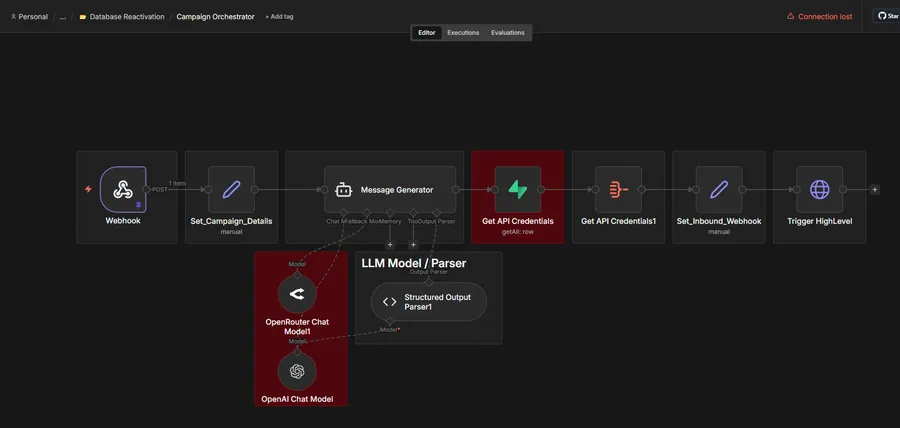Open the Message Generator agent node
This screenshot has width=900, height=428.
point(390,189)
